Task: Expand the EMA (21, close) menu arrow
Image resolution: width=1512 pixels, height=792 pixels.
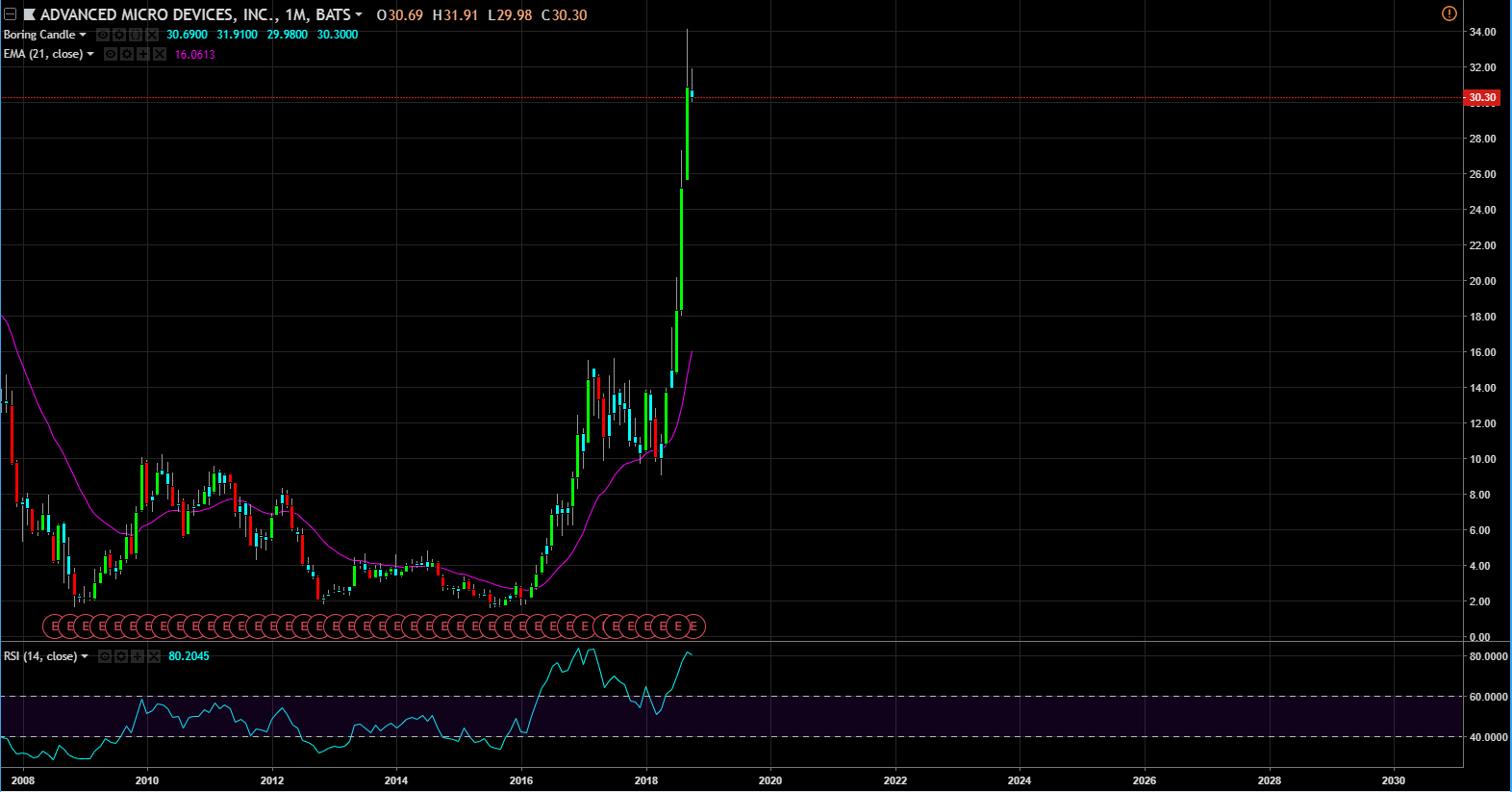Action: pos(90,54)
